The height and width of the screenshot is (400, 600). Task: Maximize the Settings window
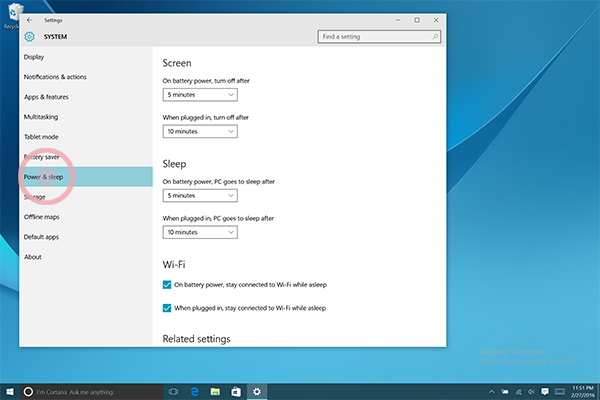coord(417,20)
